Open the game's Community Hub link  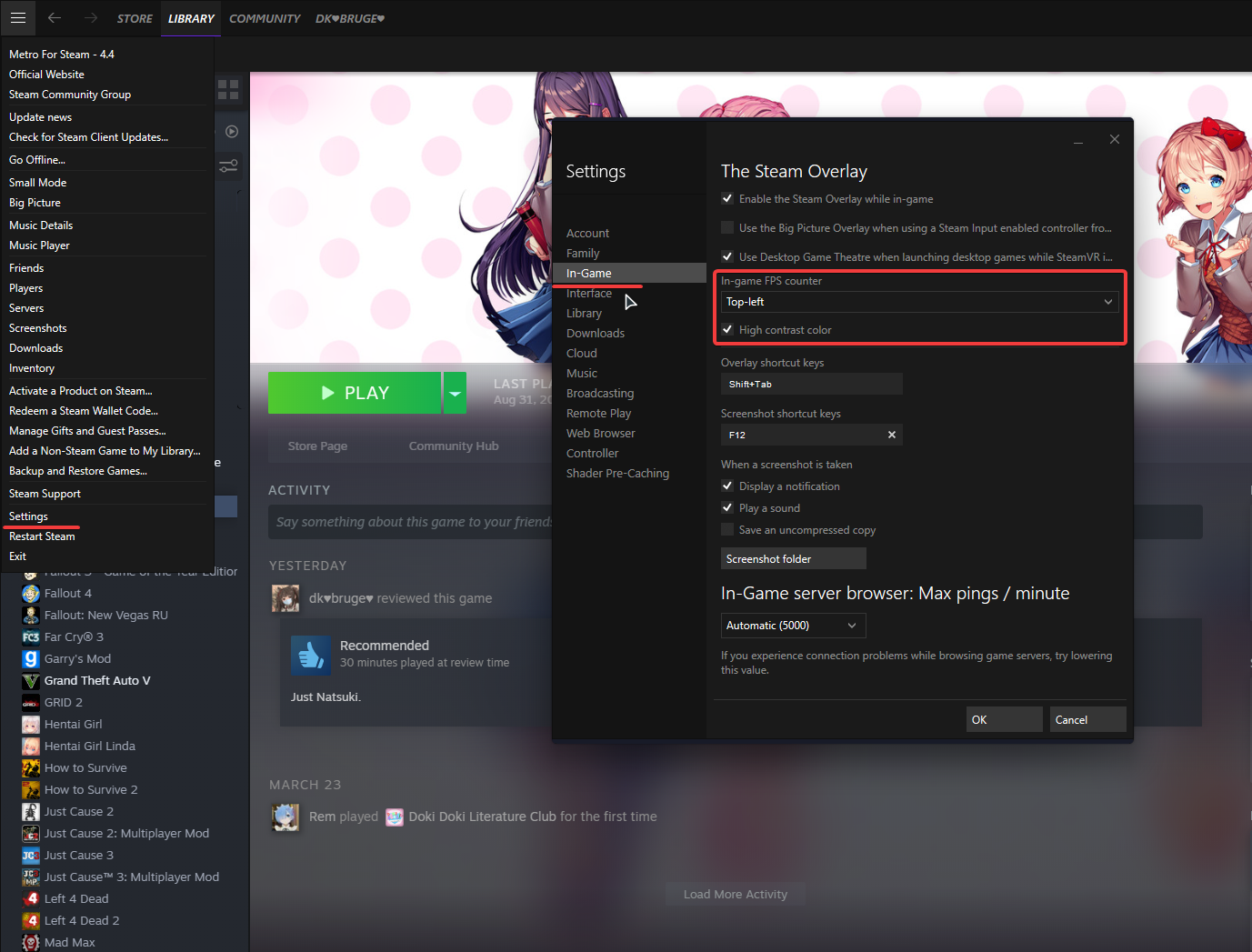454,446
